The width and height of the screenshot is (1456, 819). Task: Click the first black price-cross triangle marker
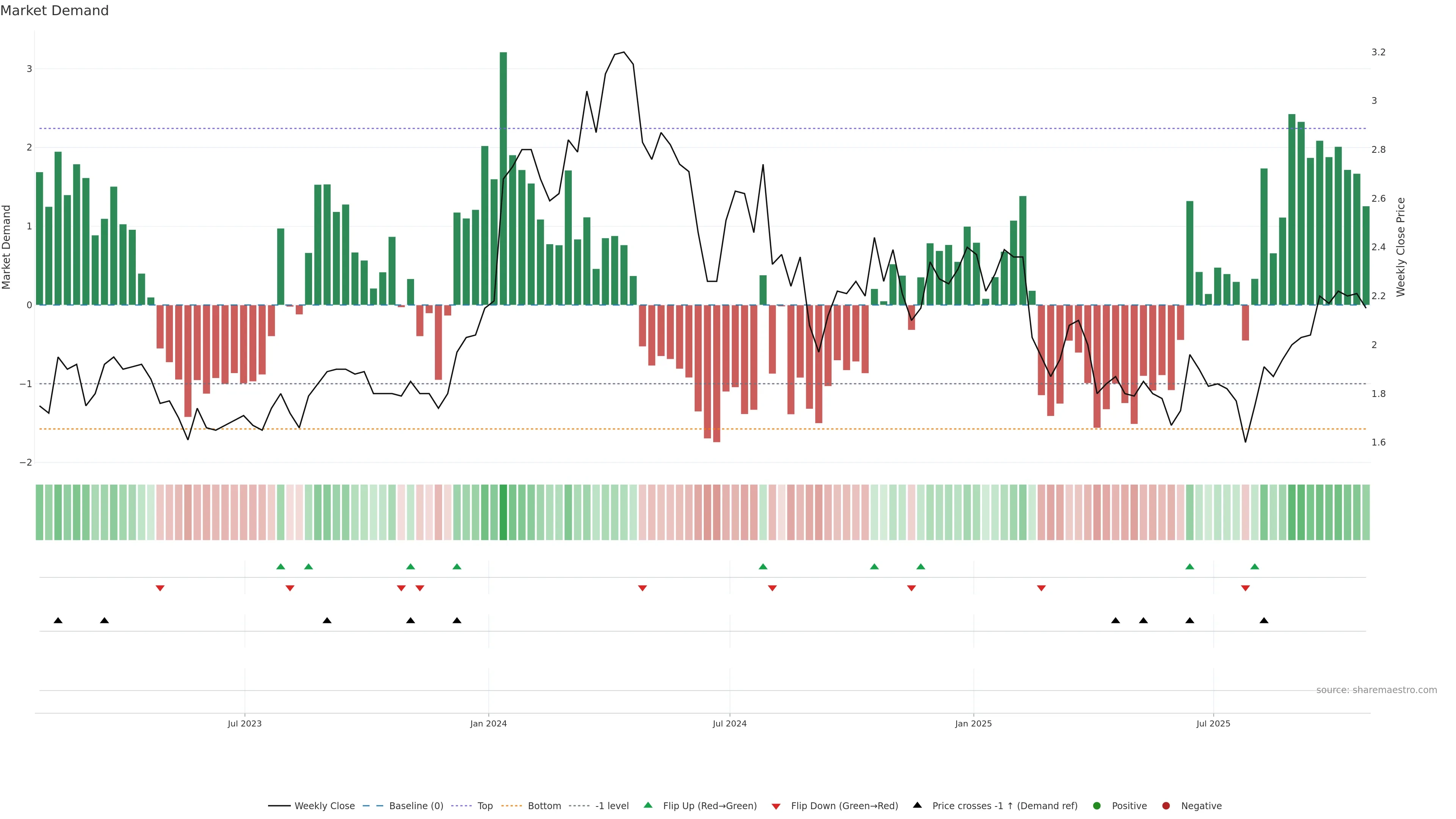pyautogui.click(x=58, y=621)
